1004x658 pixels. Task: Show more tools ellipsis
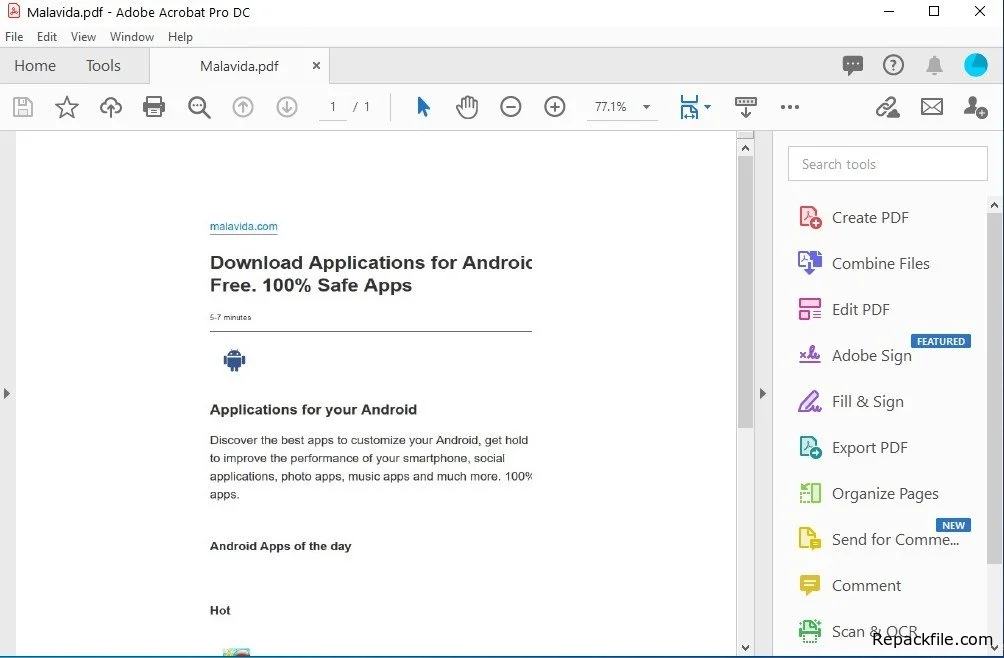pos(789,107)
